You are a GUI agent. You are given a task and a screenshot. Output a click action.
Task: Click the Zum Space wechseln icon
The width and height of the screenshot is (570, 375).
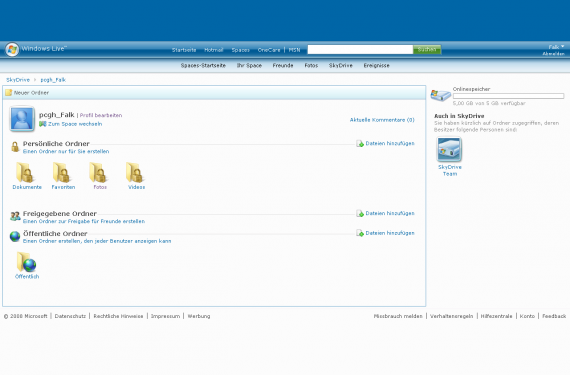click(x=43, y=124)
